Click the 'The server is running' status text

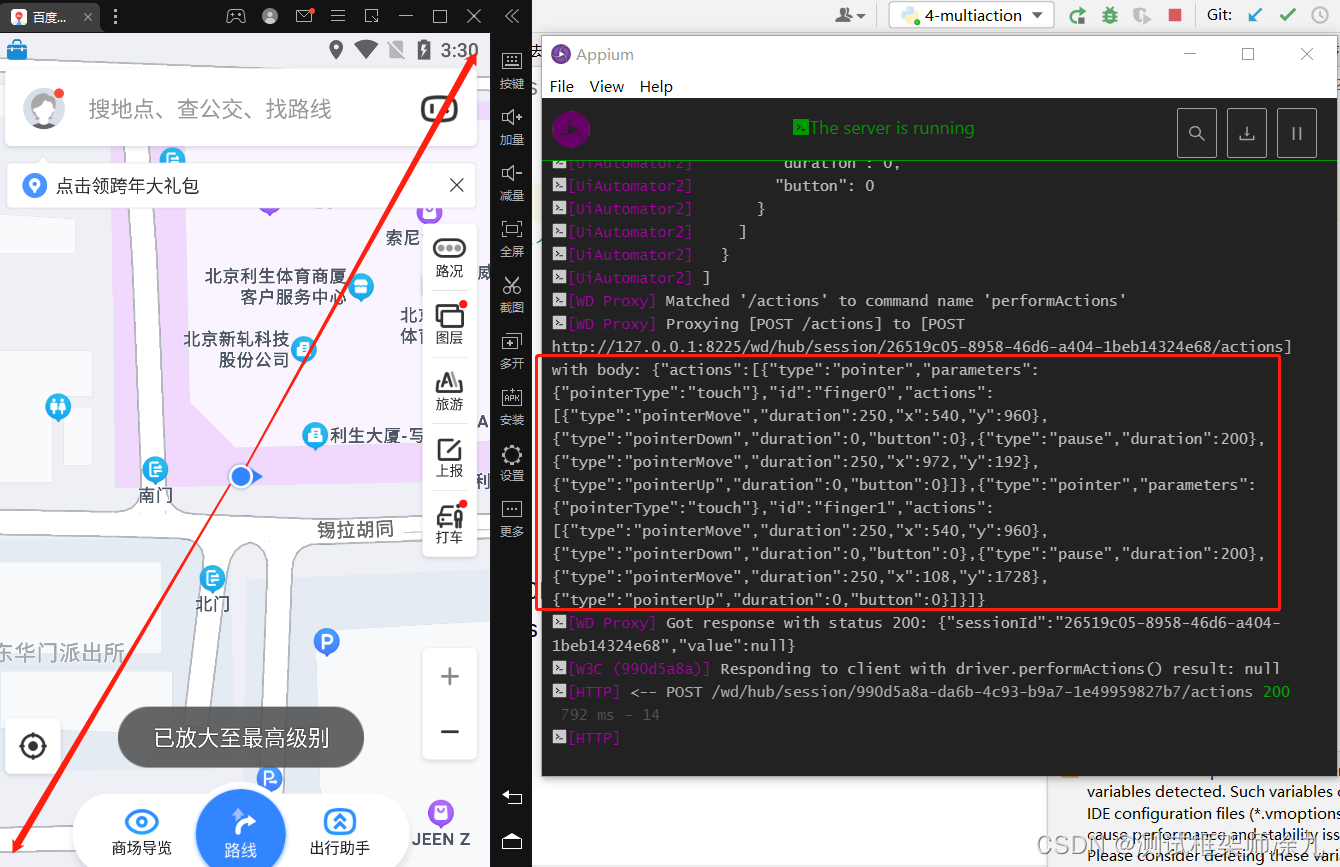coord(891,128)
